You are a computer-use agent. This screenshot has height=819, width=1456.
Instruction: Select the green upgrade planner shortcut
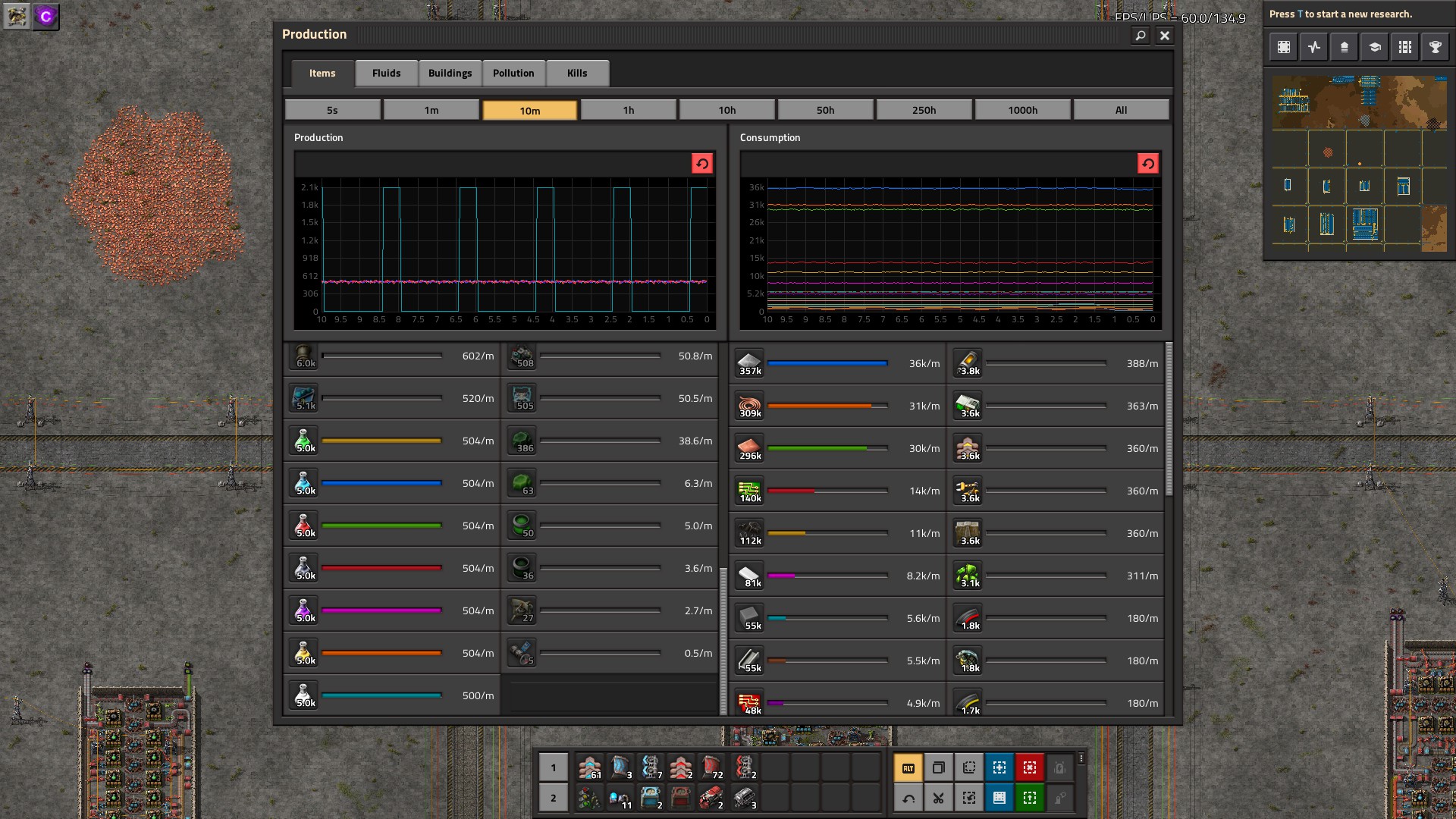coord(1030,798)
